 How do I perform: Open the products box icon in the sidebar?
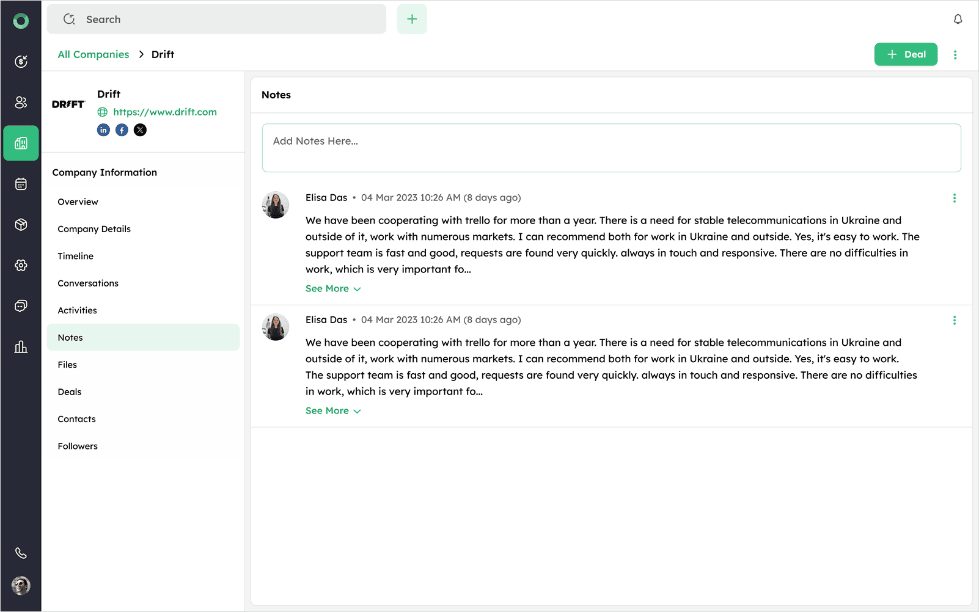21,225
